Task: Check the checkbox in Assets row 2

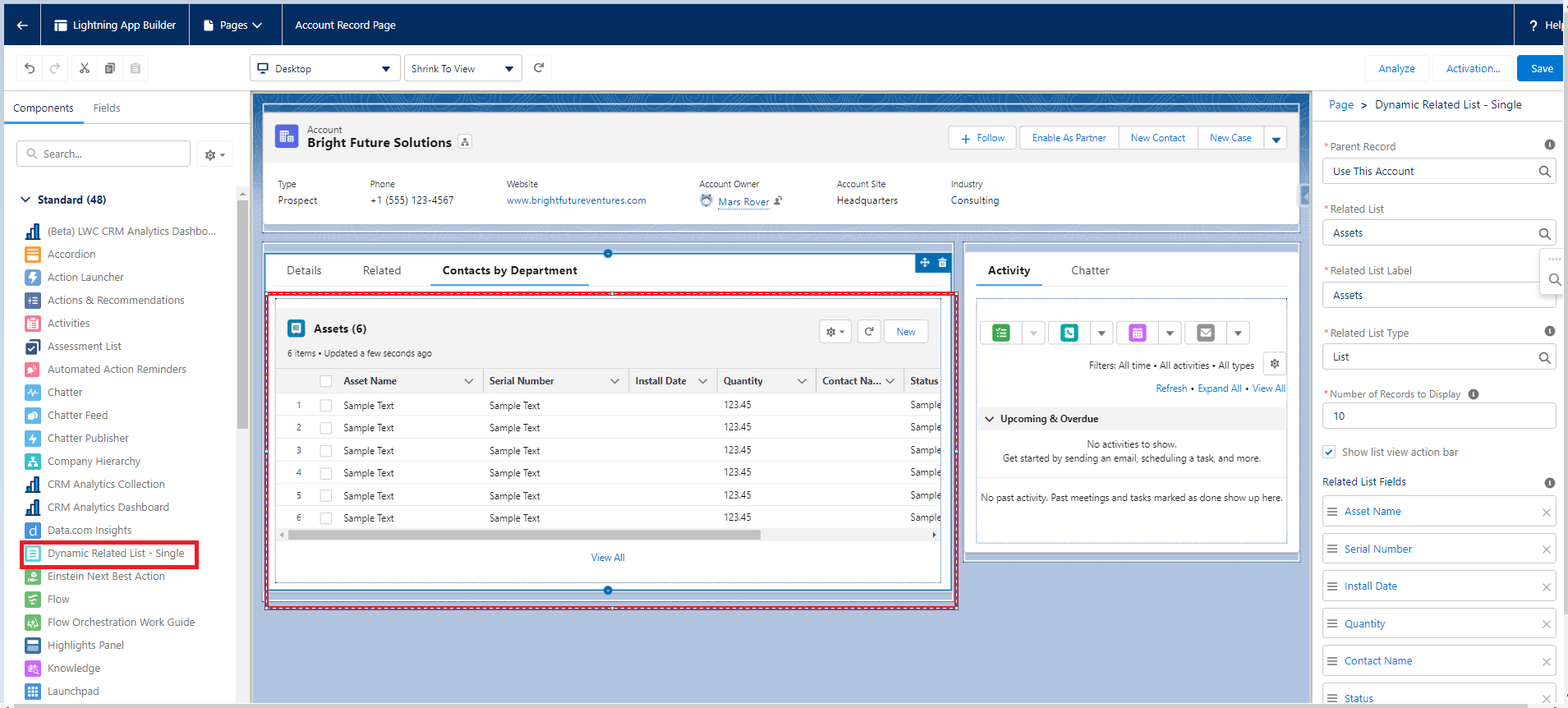Action: click(x=326, y=428)
